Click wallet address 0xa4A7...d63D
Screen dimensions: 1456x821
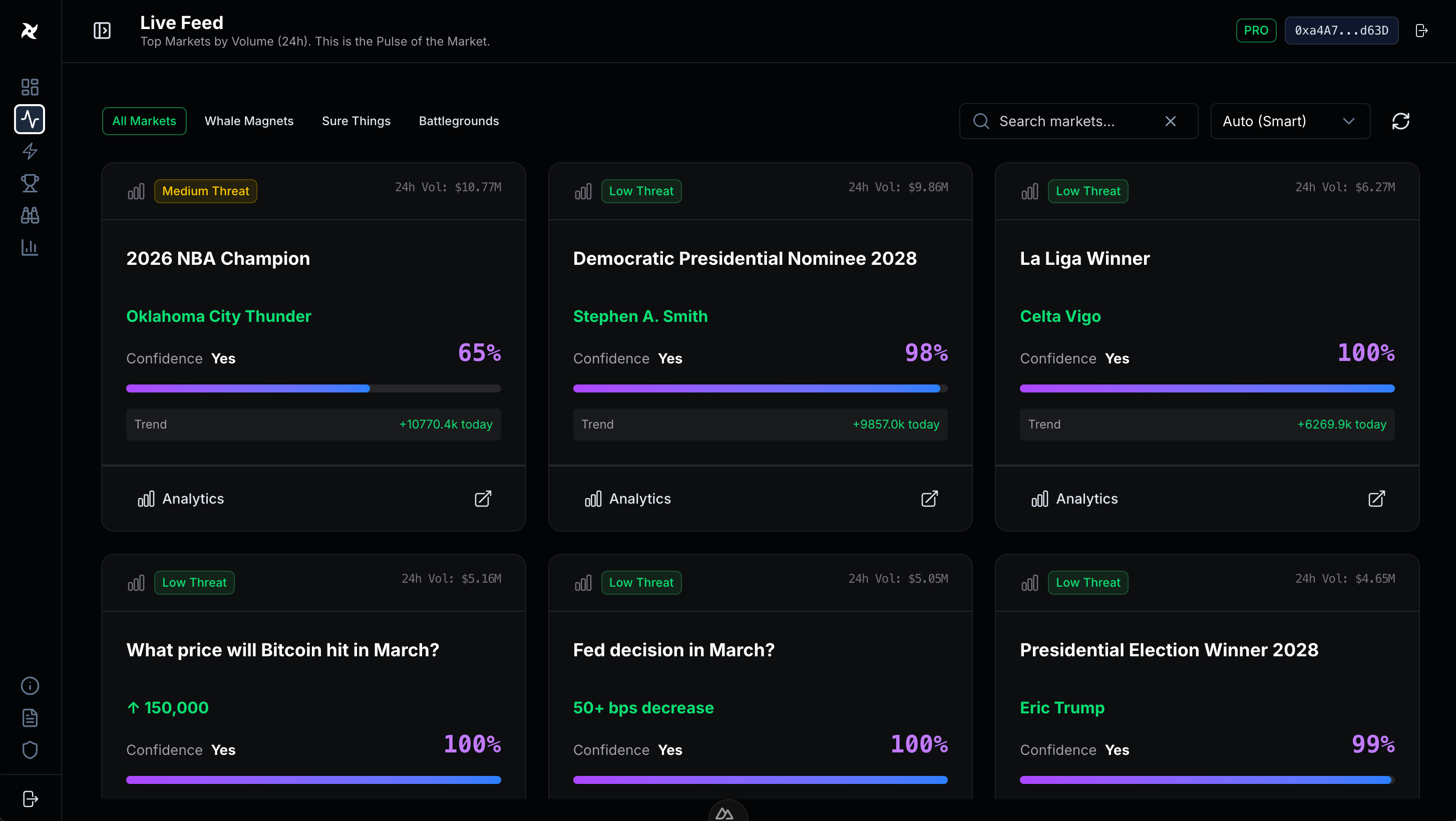(x=1341, y=31)
